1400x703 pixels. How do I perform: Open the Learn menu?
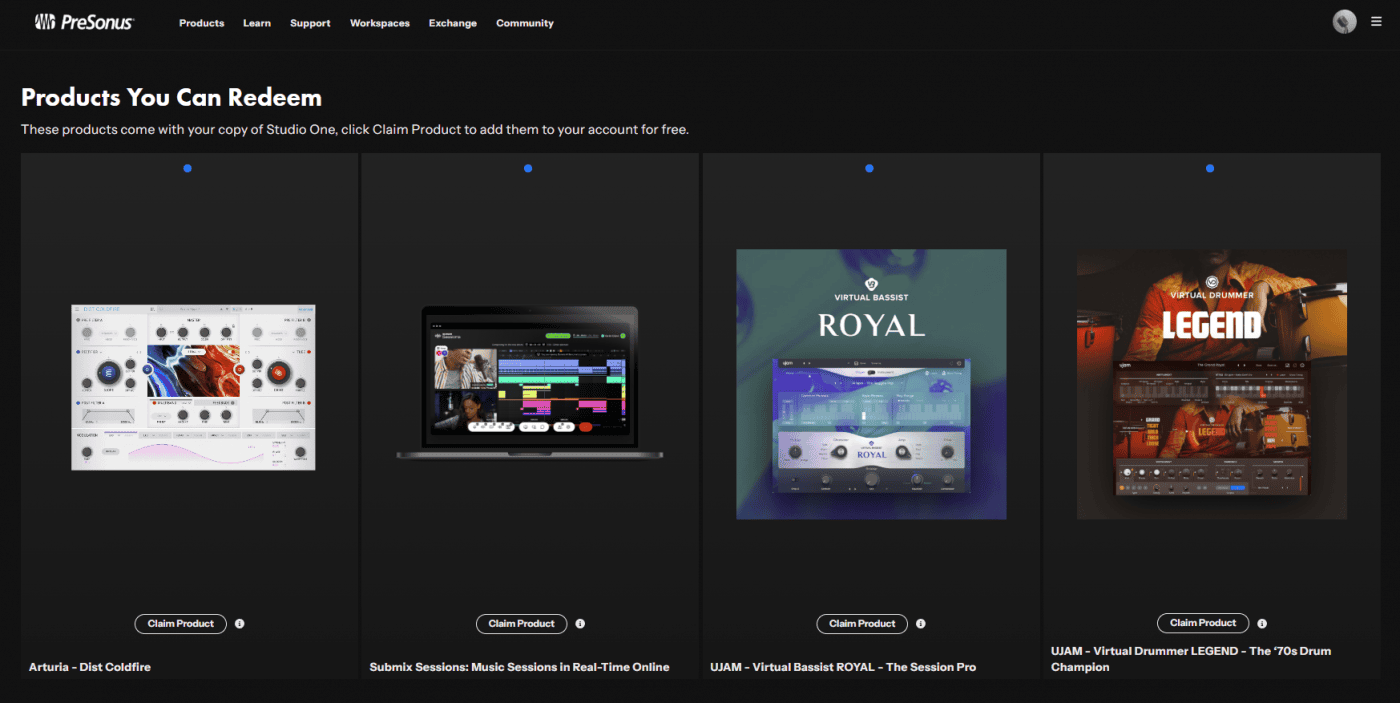coord(257,23)
